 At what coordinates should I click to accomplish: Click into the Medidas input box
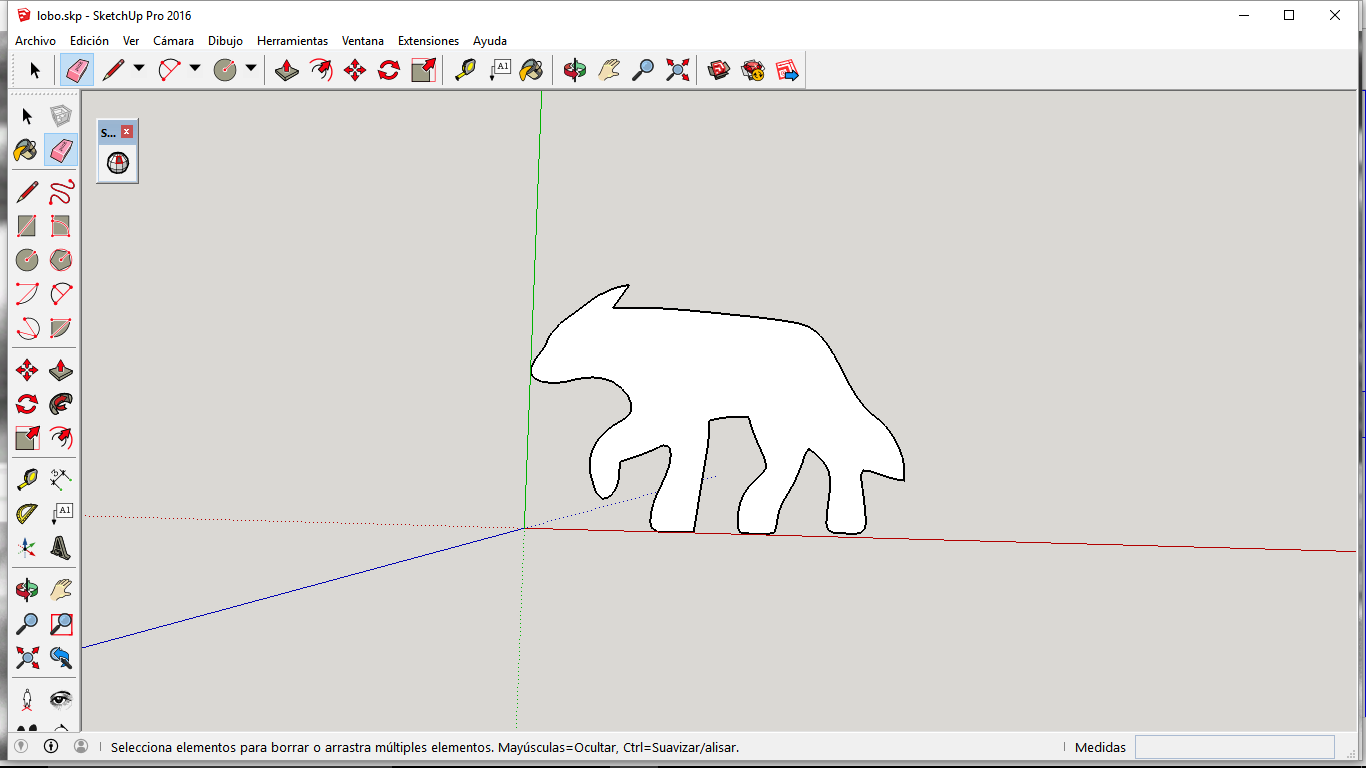tap(1234, 747)
